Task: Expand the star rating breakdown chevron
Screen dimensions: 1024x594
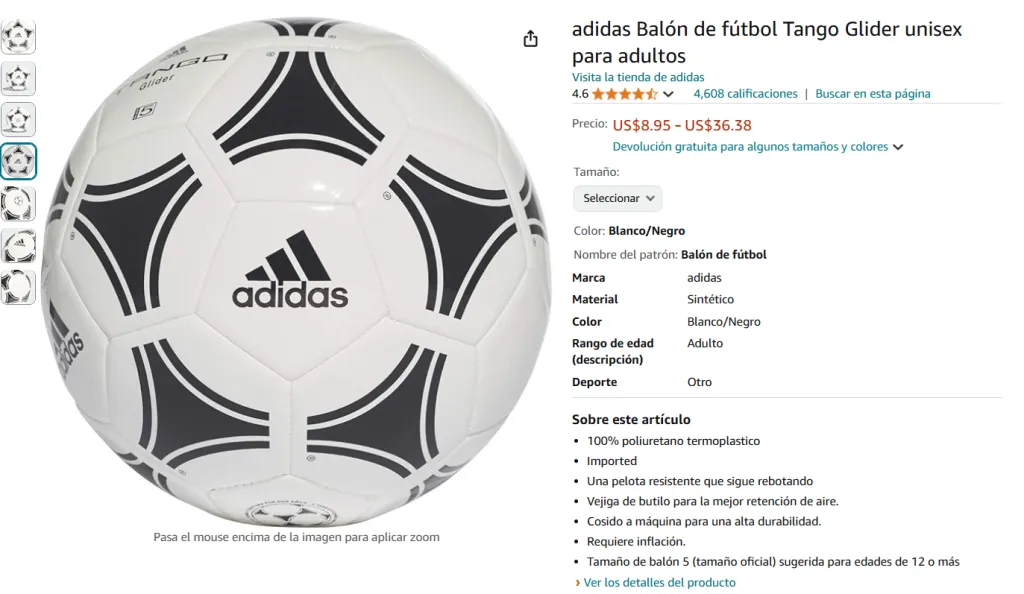Action: [x=668, y=94]
